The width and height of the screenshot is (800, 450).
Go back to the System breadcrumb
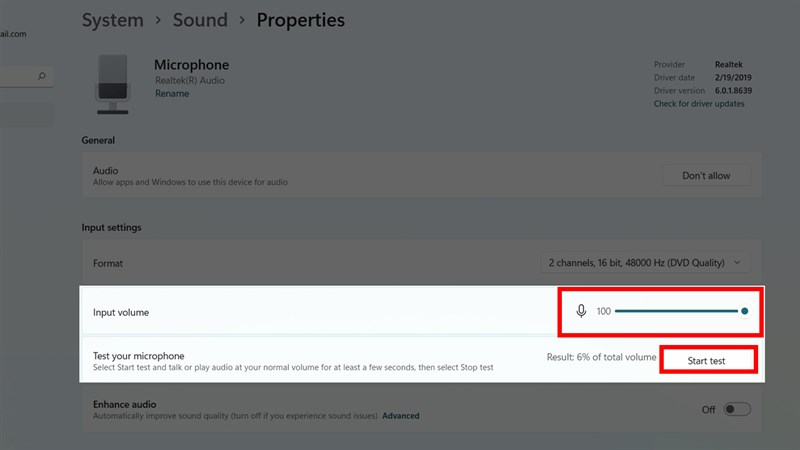click(113, 20)
